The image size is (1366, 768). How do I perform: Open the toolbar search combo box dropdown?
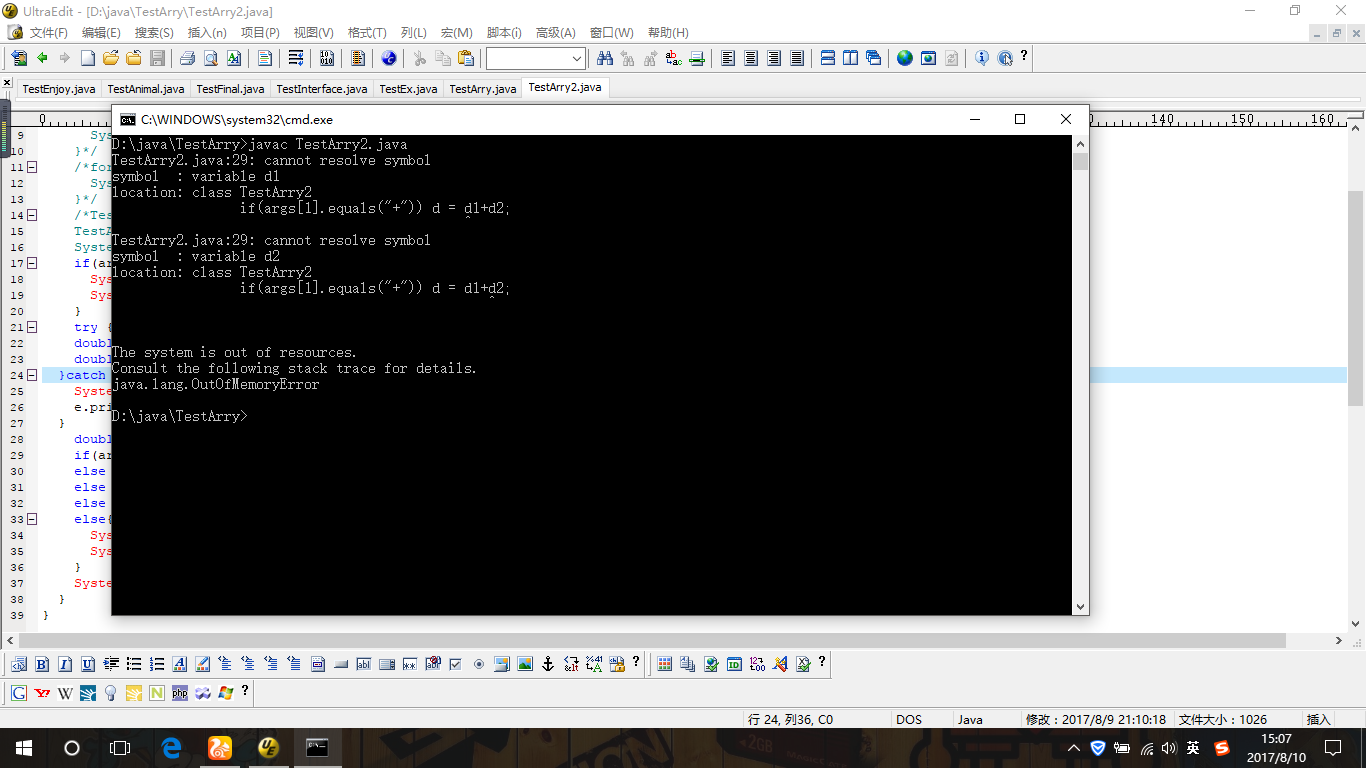pos(577,58)
